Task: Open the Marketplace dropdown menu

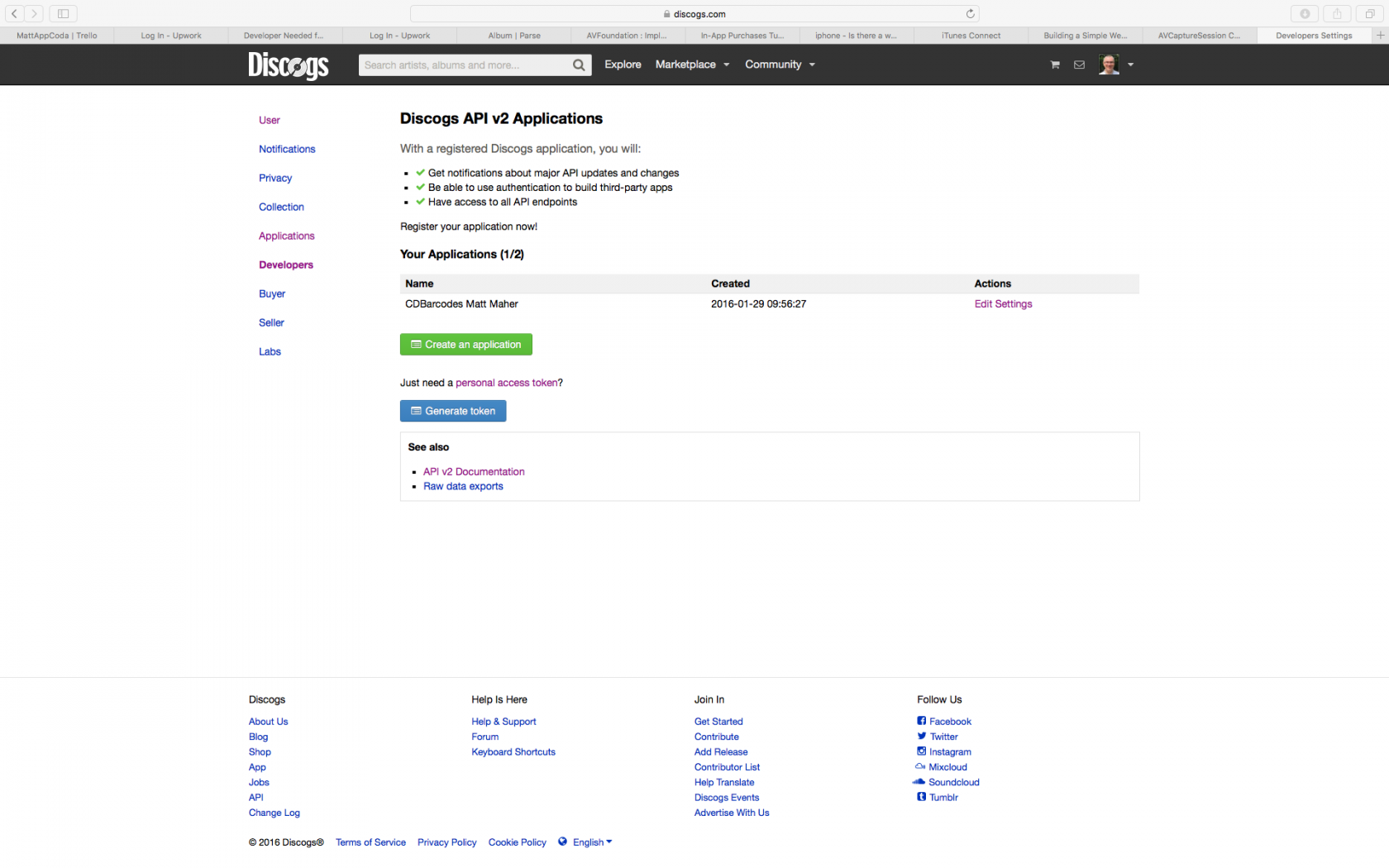Action: [x=692, y=64]
